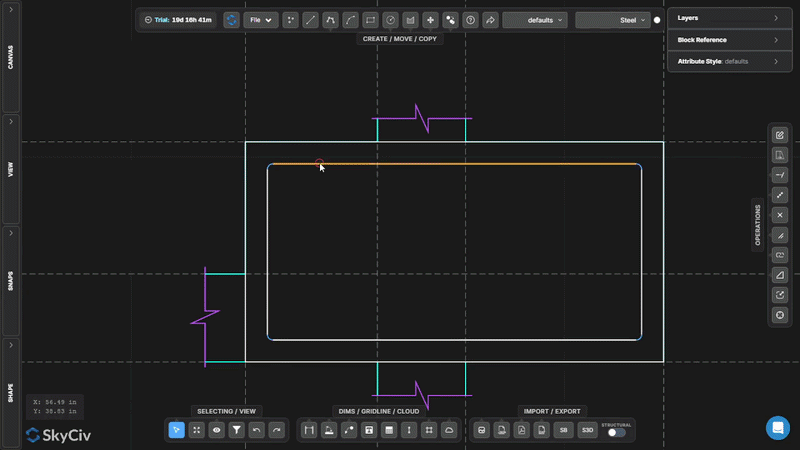
Task: Click the Rotate operation icon
Action: 780,295
